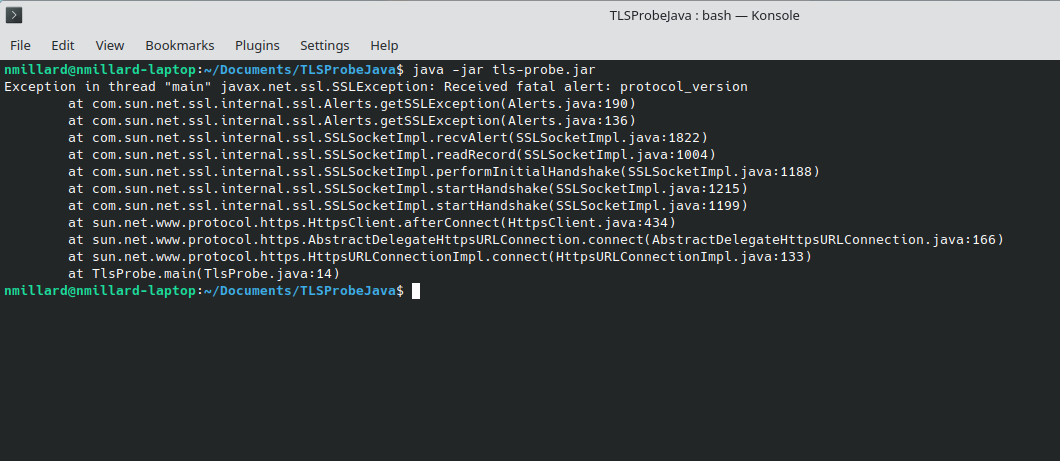Open the Settings menu
Image resolution: width=1060 pixels, height=461 pixels.
(325, 45)
